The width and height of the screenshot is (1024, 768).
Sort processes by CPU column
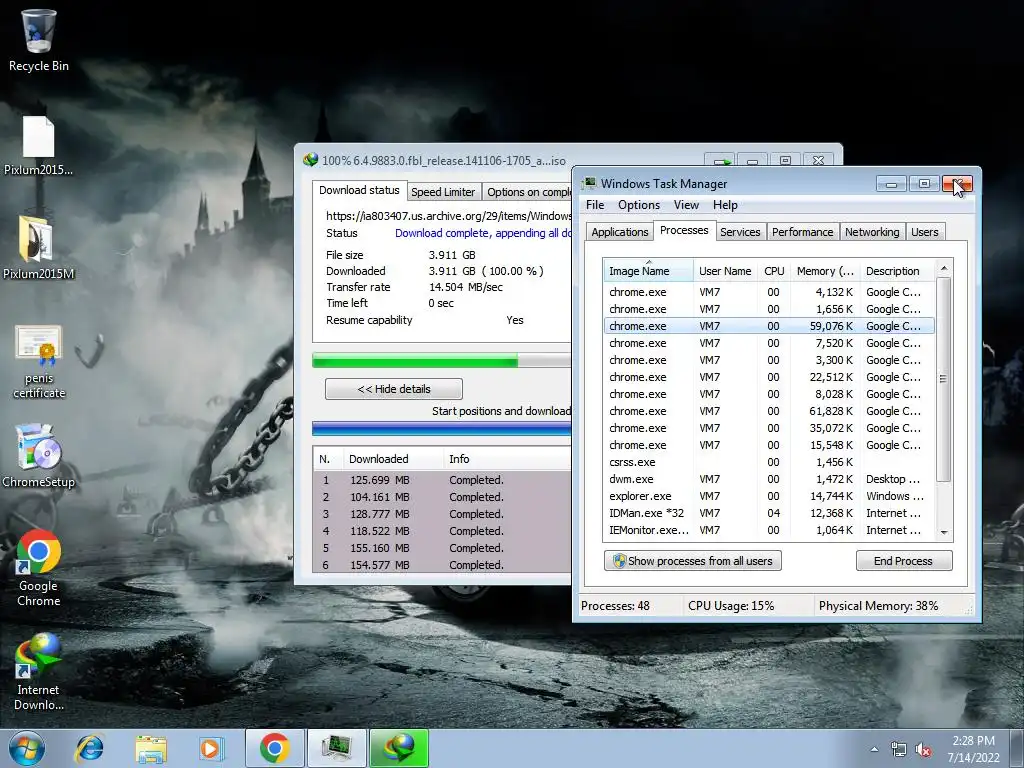coord(774,271)
